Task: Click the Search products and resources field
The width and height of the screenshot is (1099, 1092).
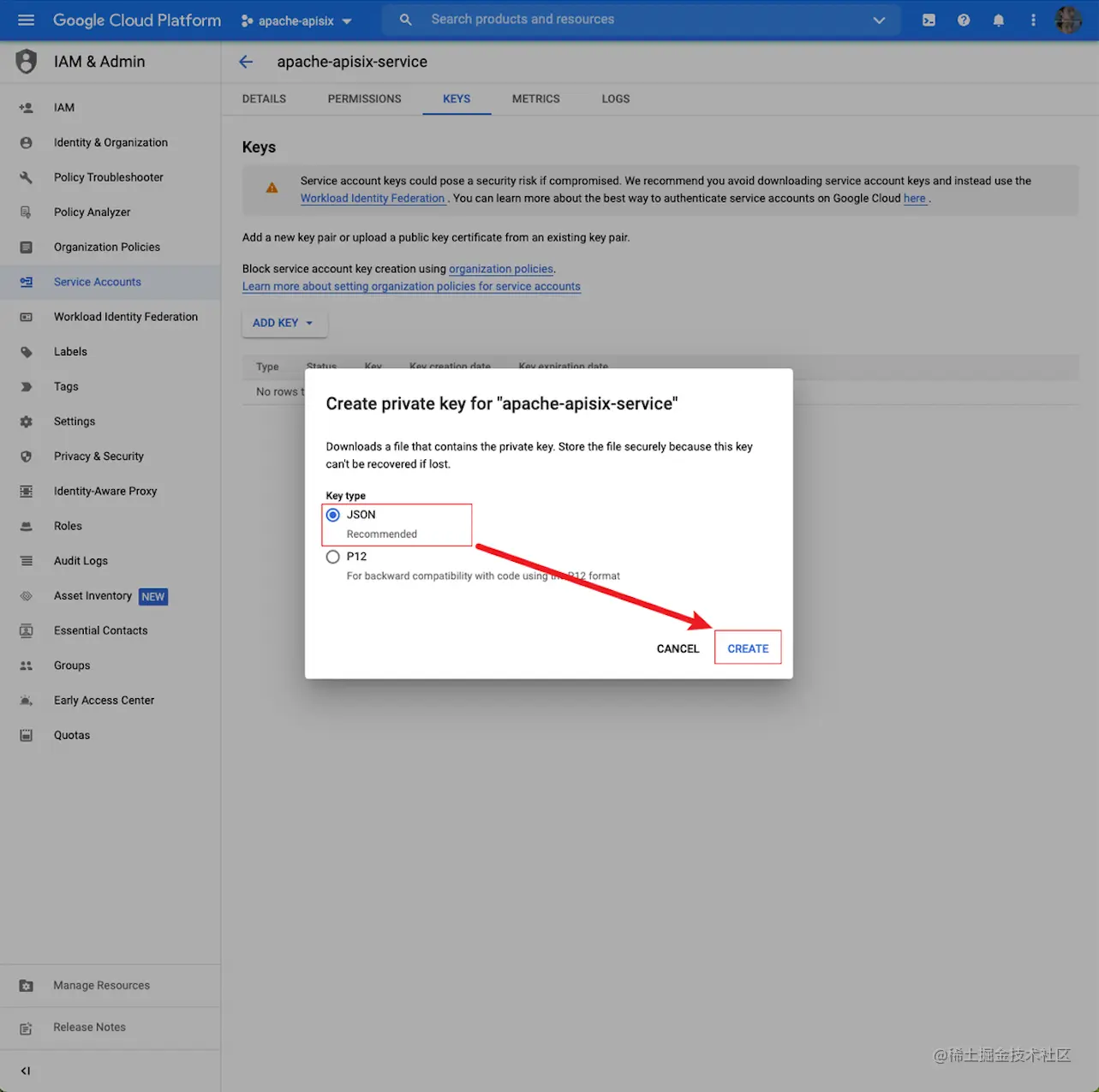Action: 642,20
